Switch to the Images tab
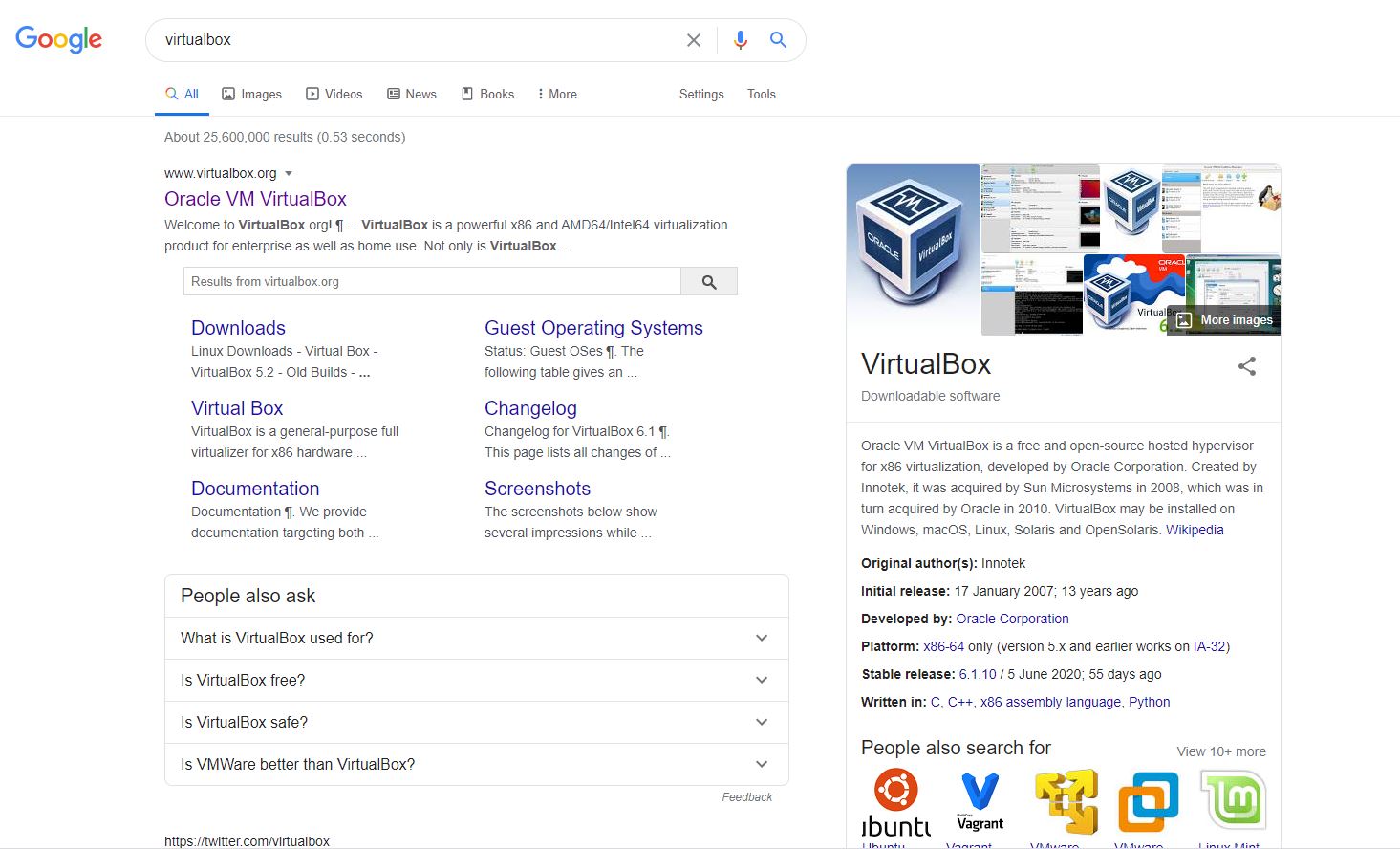1400x849 pixels. pyautogui.click(x=252, y=94)
